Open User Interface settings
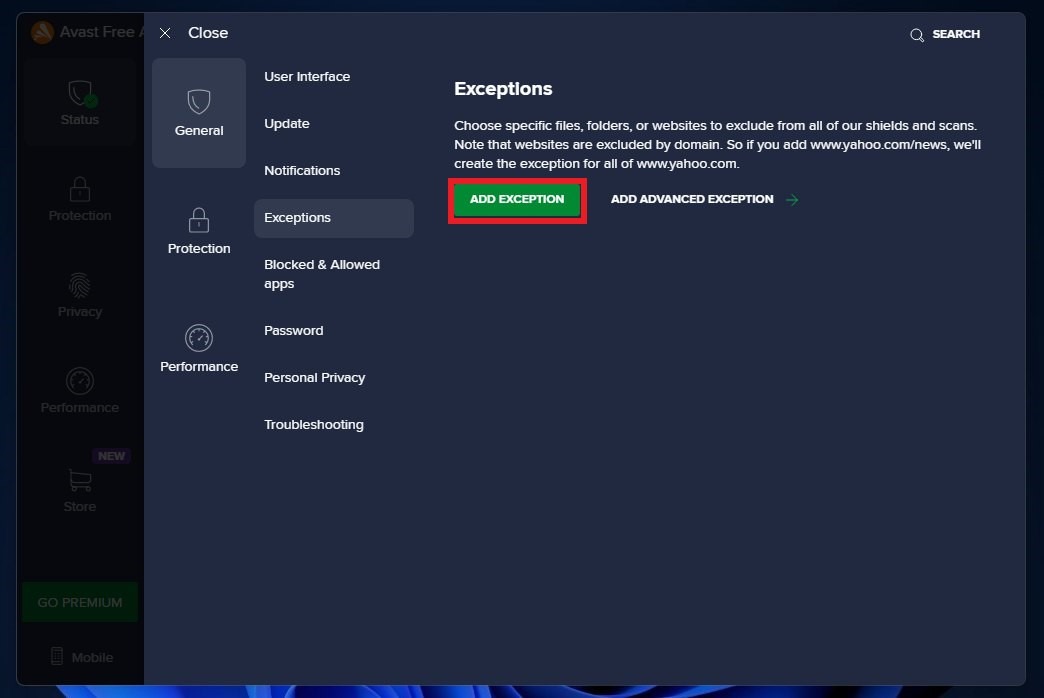The image size is (1044, 698). tap(307, 77)
